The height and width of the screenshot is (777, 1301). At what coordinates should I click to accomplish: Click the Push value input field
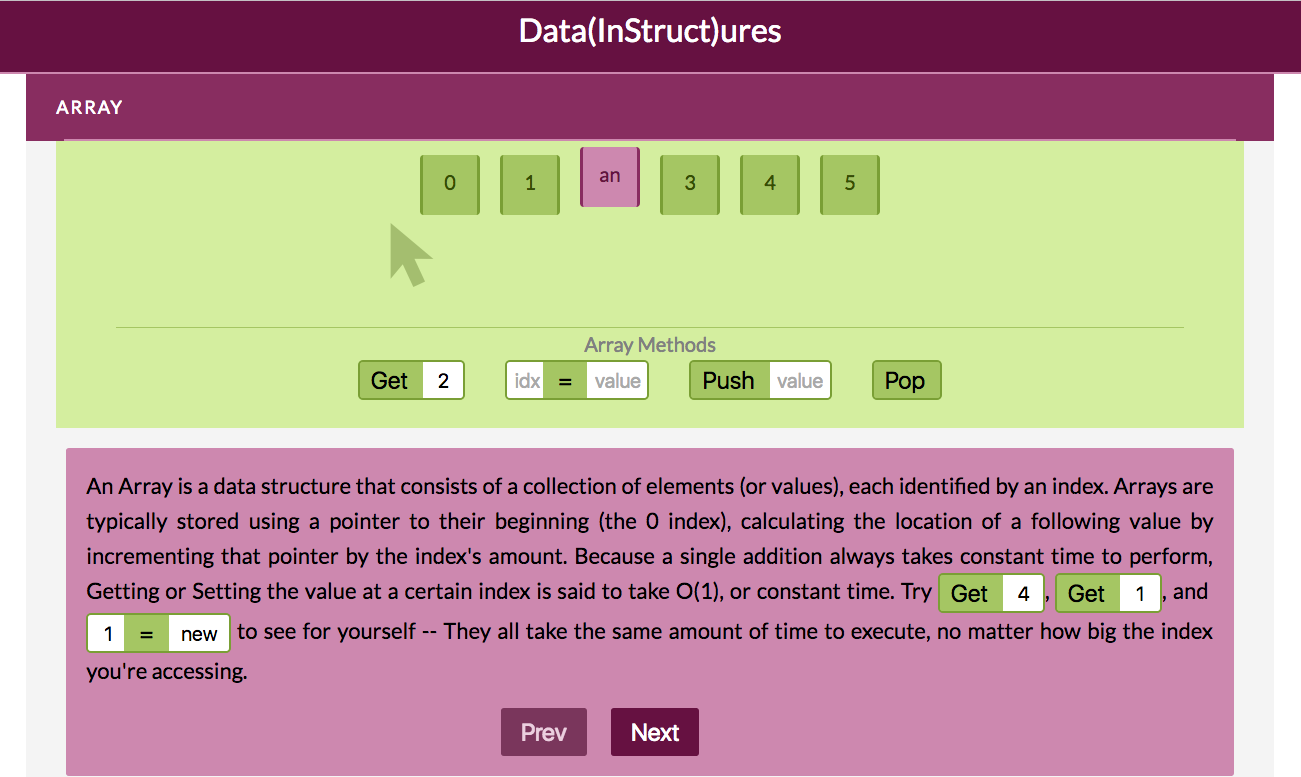(799, 381)
